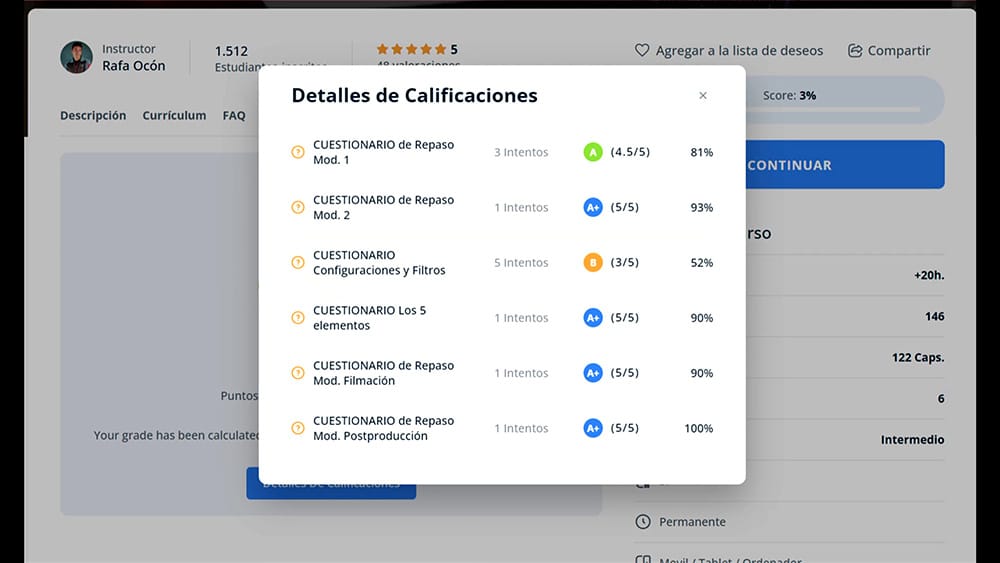Click A+ badge for Mod. Postproducción quiz
This screenshot has height=563, width=1000.
click(x=593, y=428)
